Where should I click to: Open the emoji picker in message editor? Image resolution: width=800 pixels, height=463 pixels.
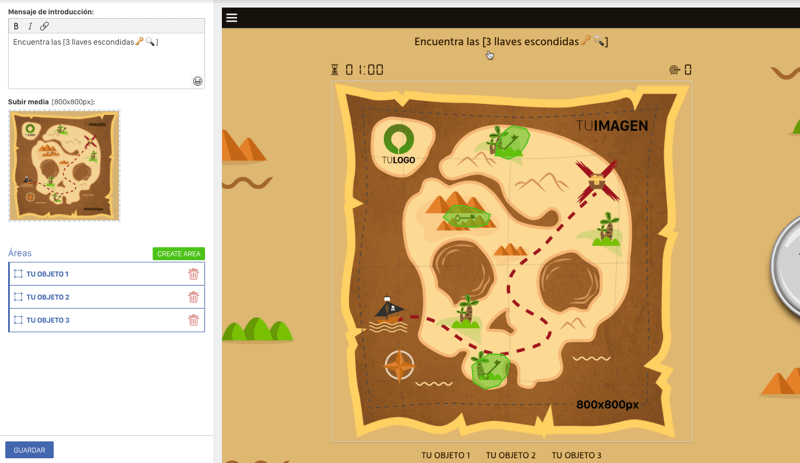click(197, 81)
